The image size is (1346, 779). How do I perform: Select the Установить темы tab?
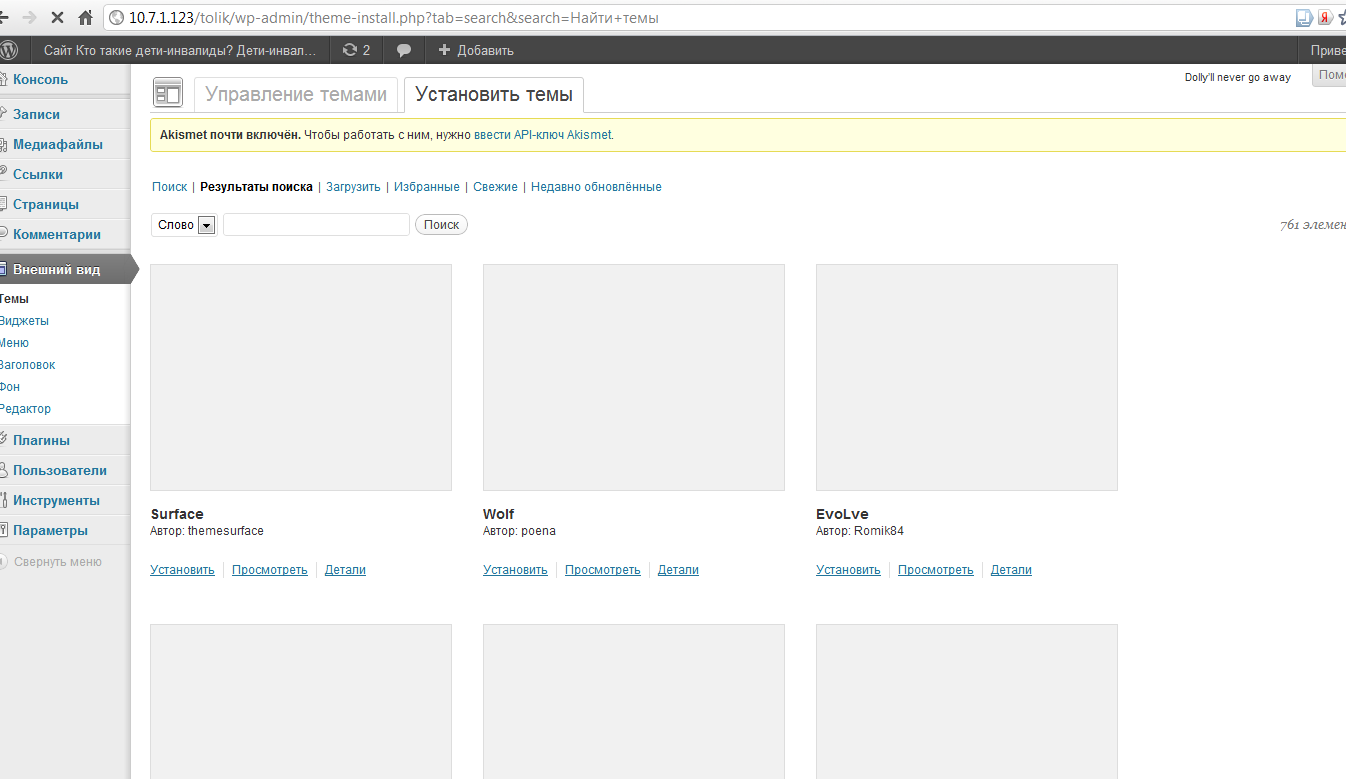494,95
